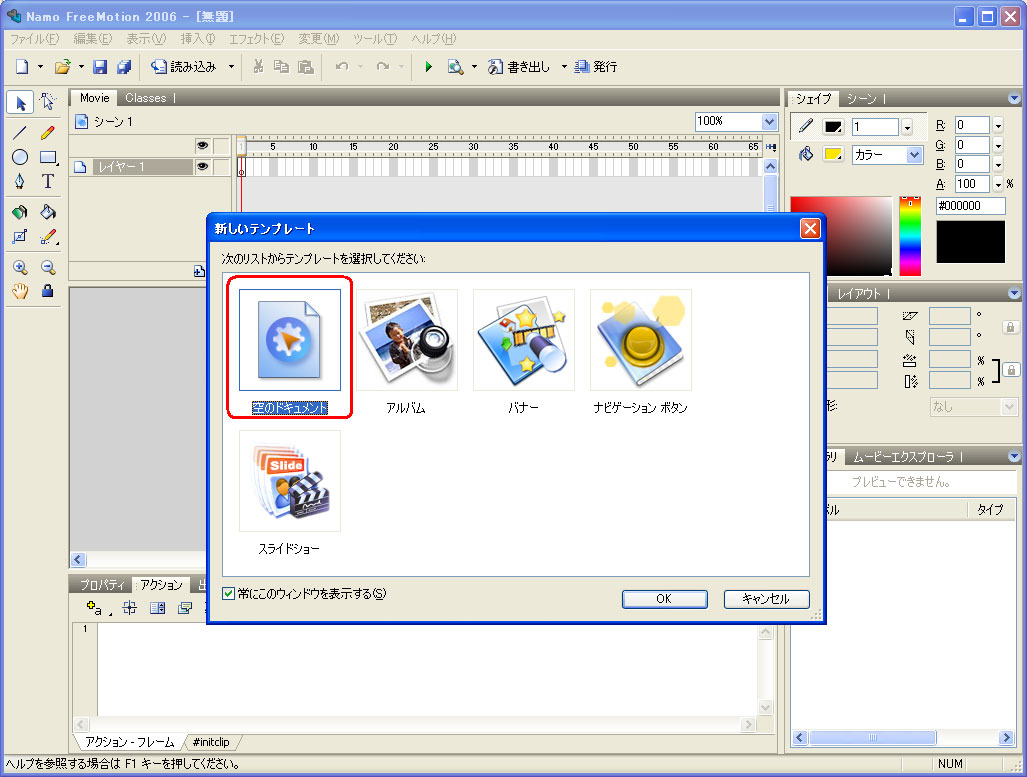
Task: Select the subselection node tool
Action: click(x=47, y=102)
